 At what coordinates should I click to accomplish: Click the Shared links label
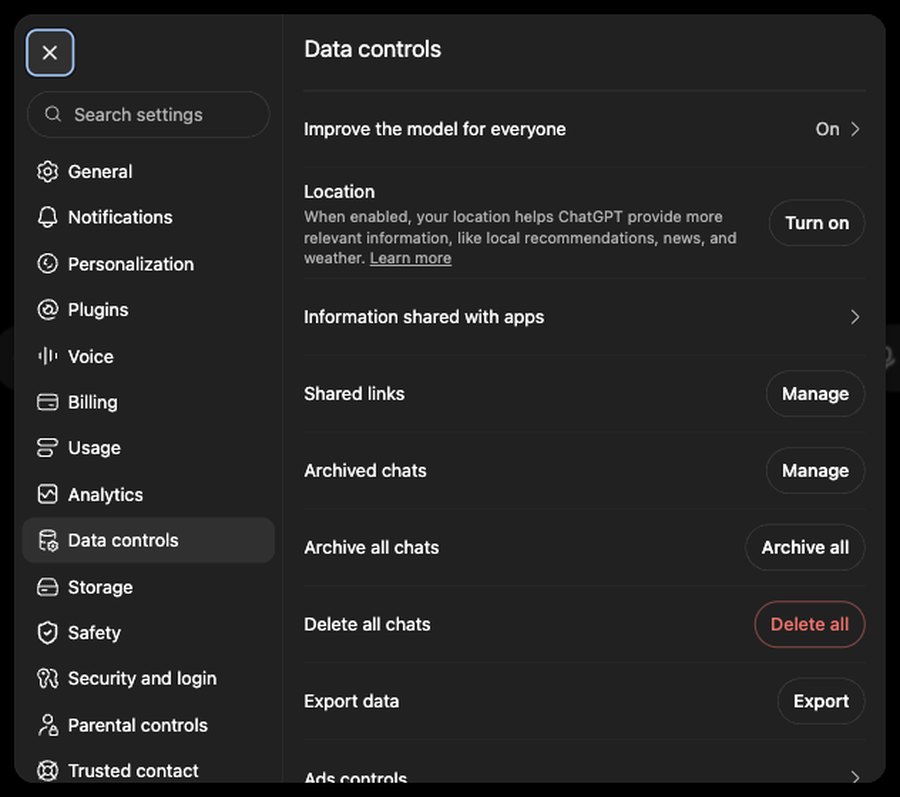tap(354, 394)
